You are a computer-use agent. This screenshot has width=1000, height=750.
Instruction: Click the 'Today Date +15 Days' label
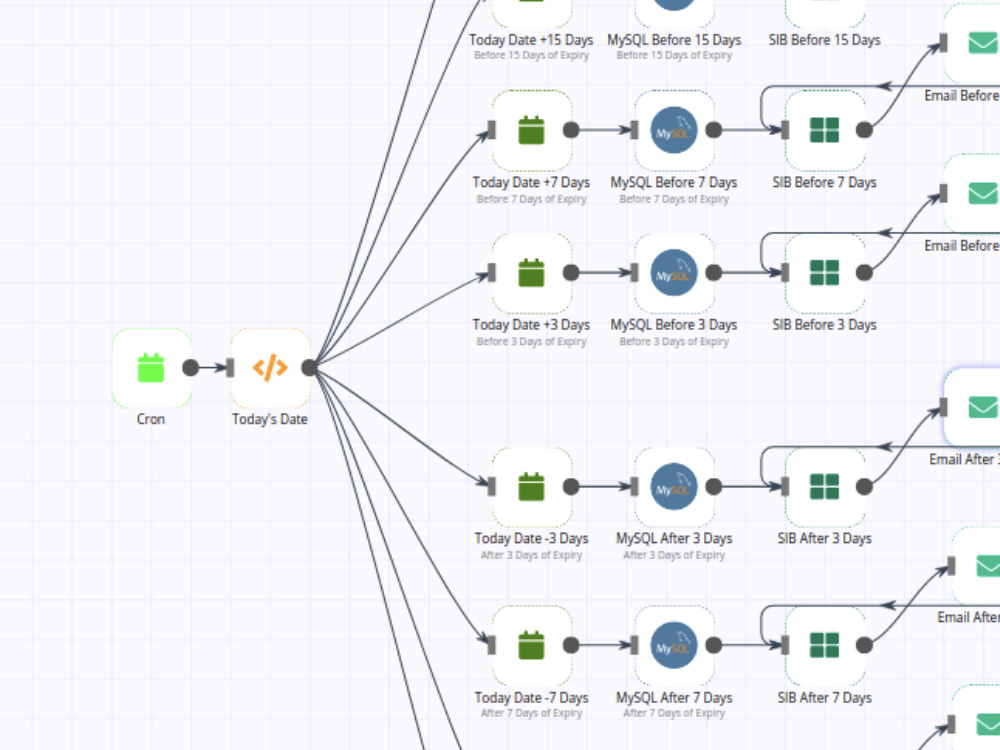tap(531, 40)
